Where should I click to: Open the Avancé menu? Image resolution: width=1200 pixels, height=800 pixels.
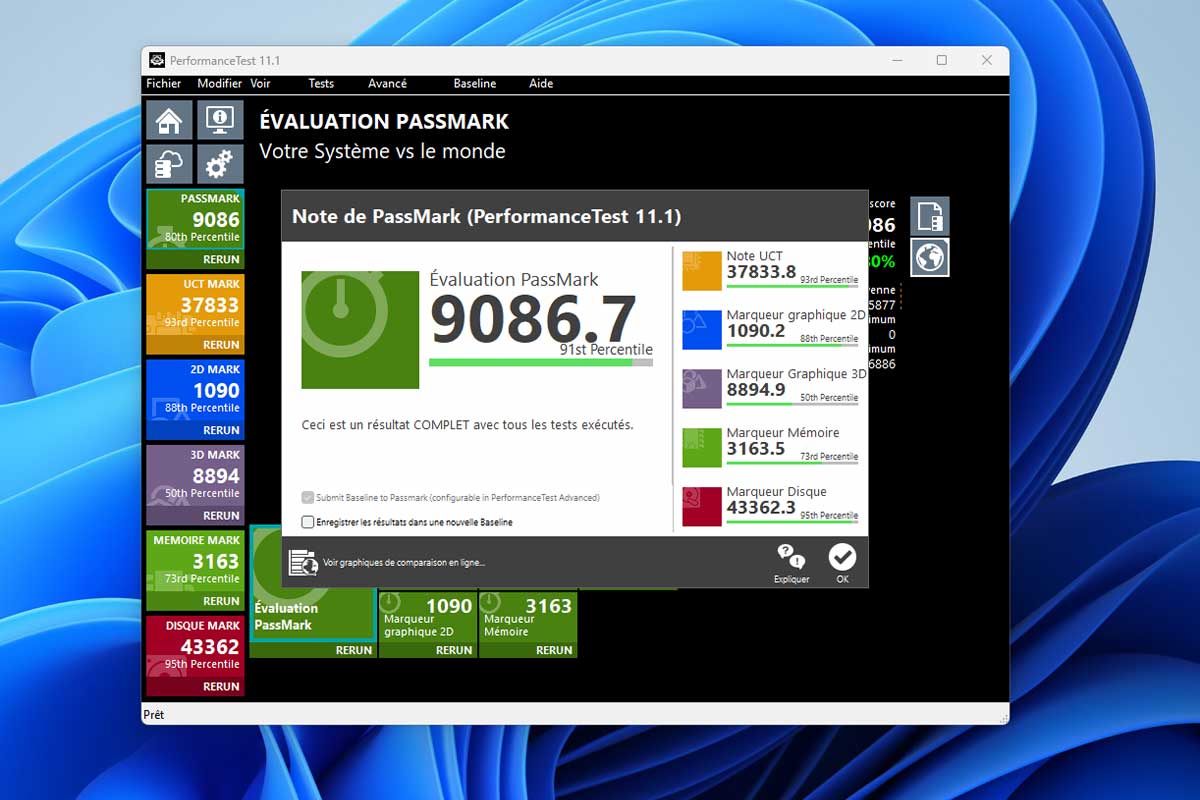pyautogui.click(x=387, y=84)
